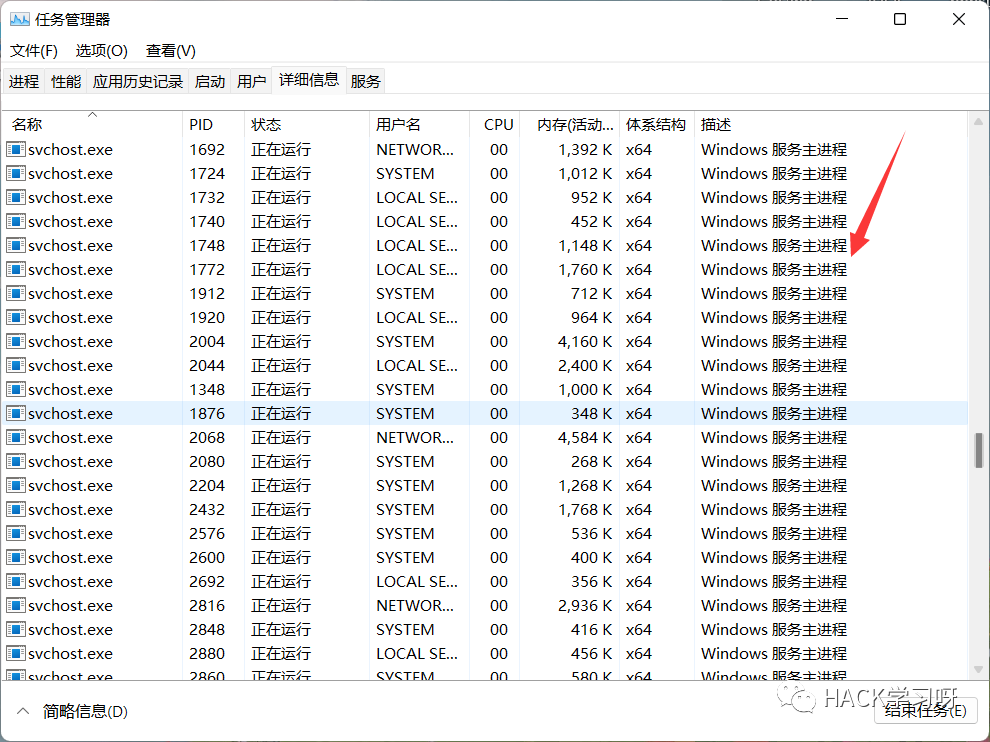
Task: Click icon of svchost.exe PID 2004
Action: click(x=16, y=342)
